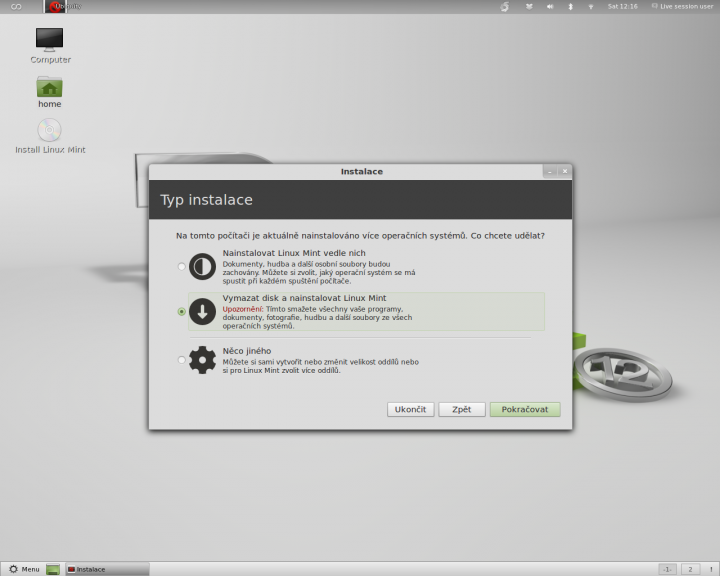This screenshot has width=720, height=576.
Task: Switch to workspace 2 in the panel
Action: [x=690, y=569]
